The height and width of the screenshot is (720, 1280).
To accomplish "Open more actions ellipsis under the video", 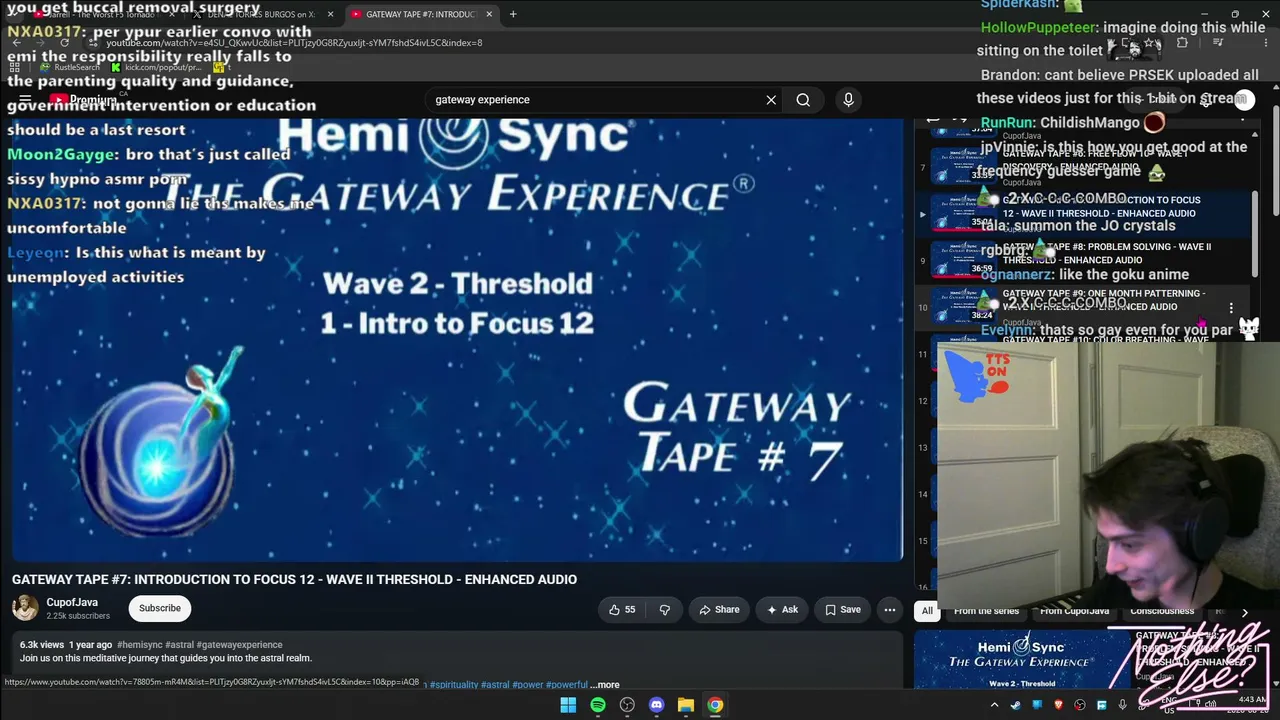I will tap(889, 609).
